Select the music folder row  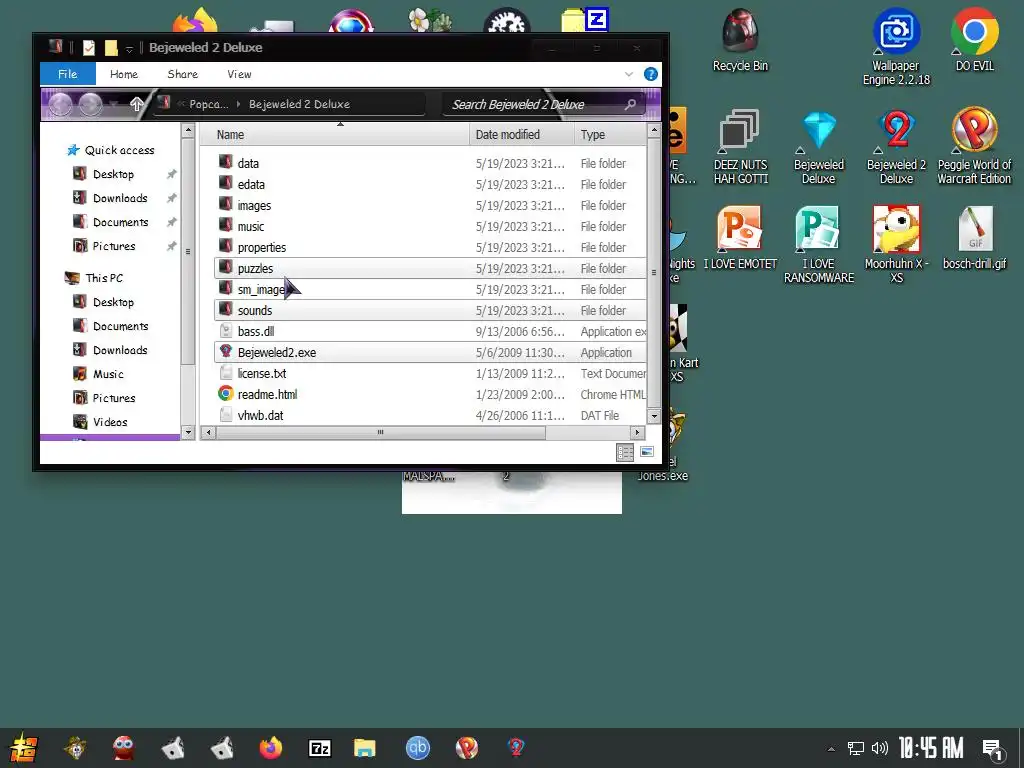(x=430, y=226)
